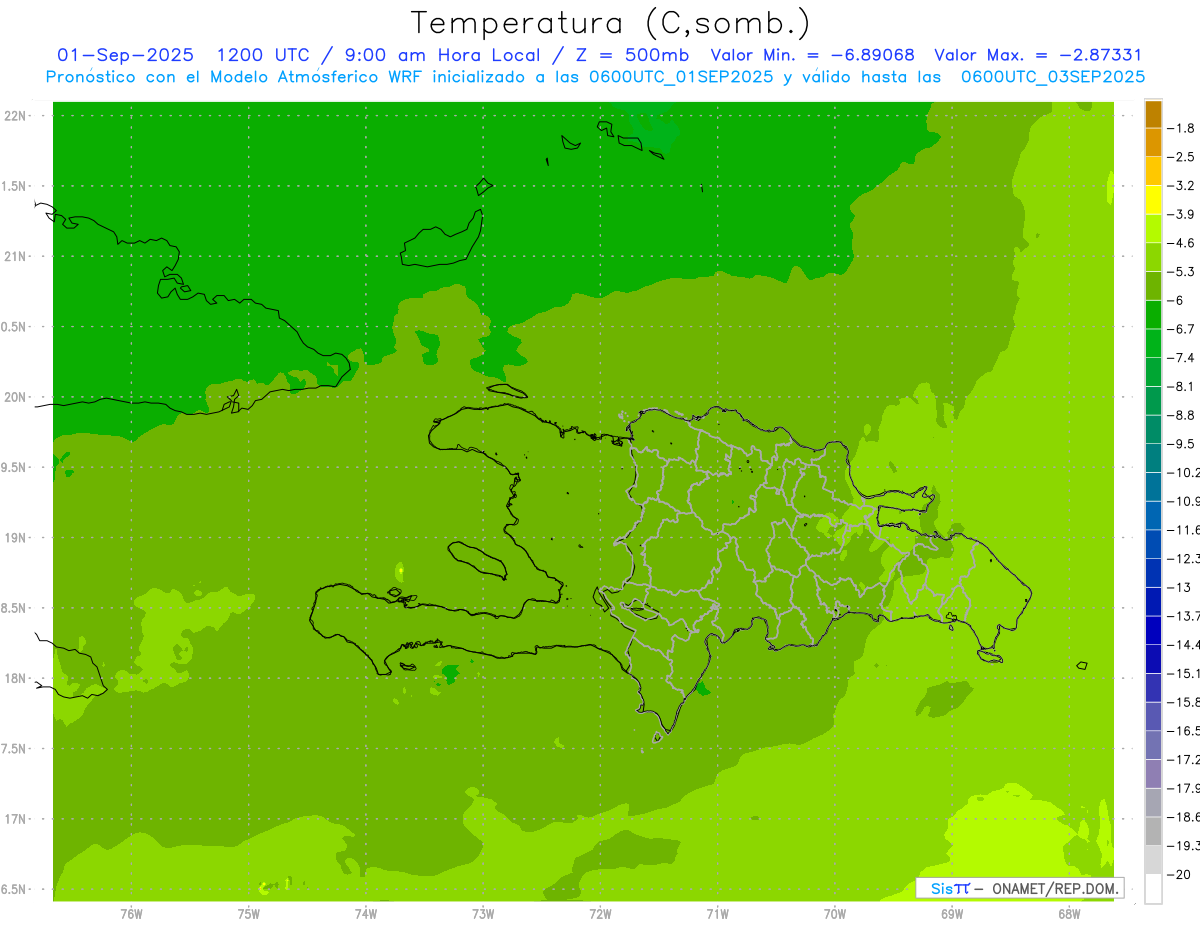Viewport: 1200px width, 927px height.
Task: Click the -7.4 colorbar label
Action: (x=1181, y=357)
